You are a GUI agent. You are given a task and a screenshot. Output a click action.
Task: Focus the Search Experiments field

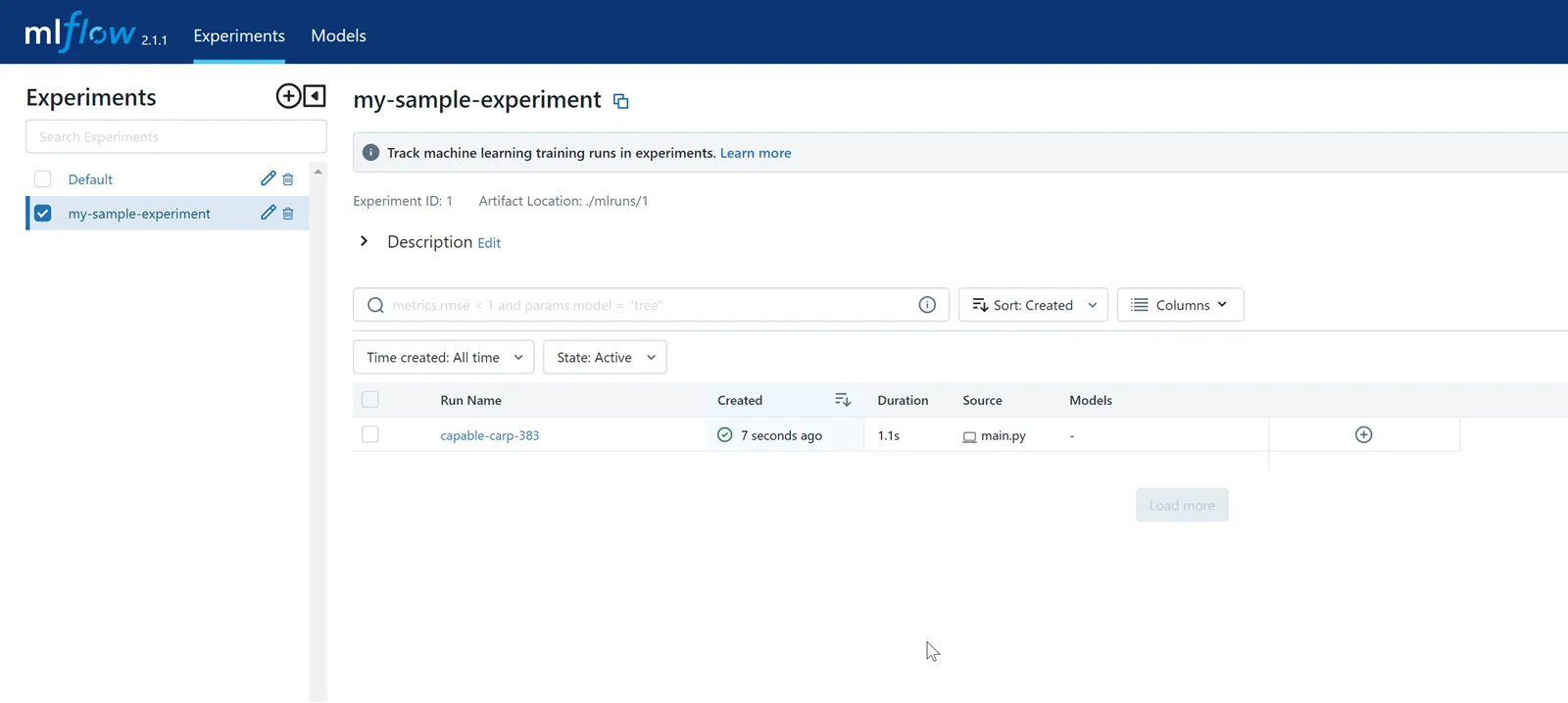(176, 136)
